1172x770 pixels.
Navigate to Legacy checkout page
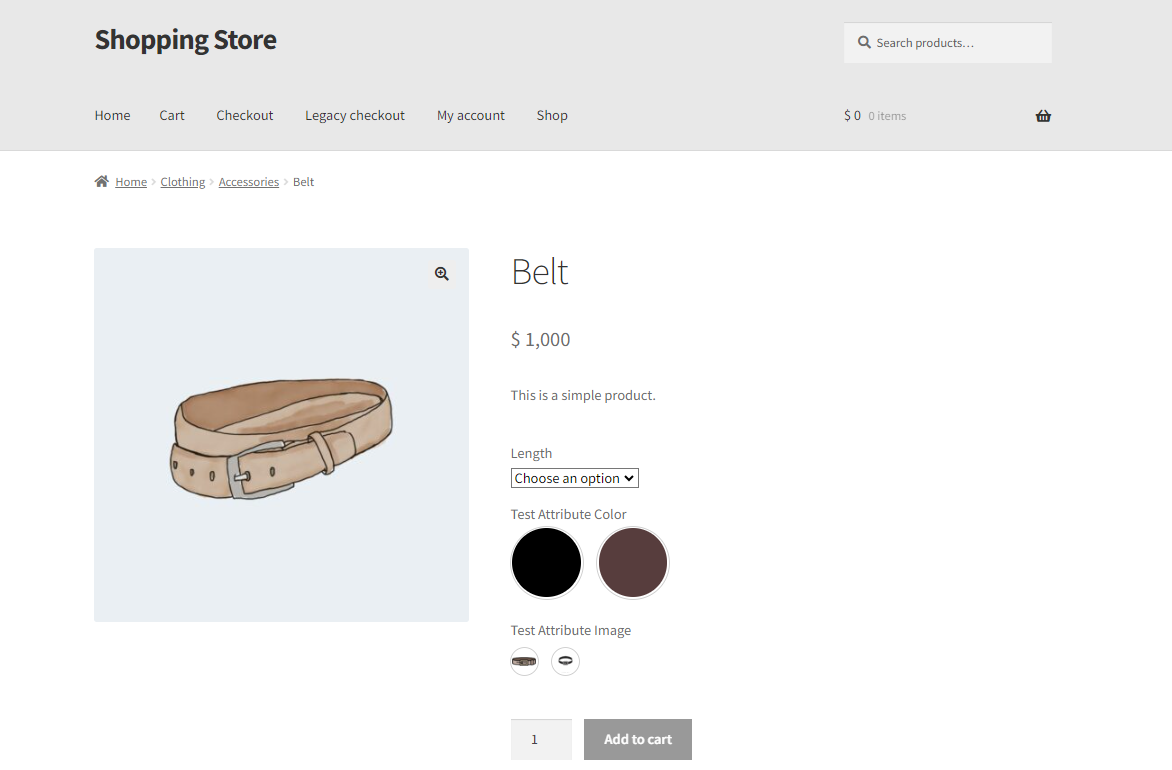pyautogui.click(x=354, y=115)
